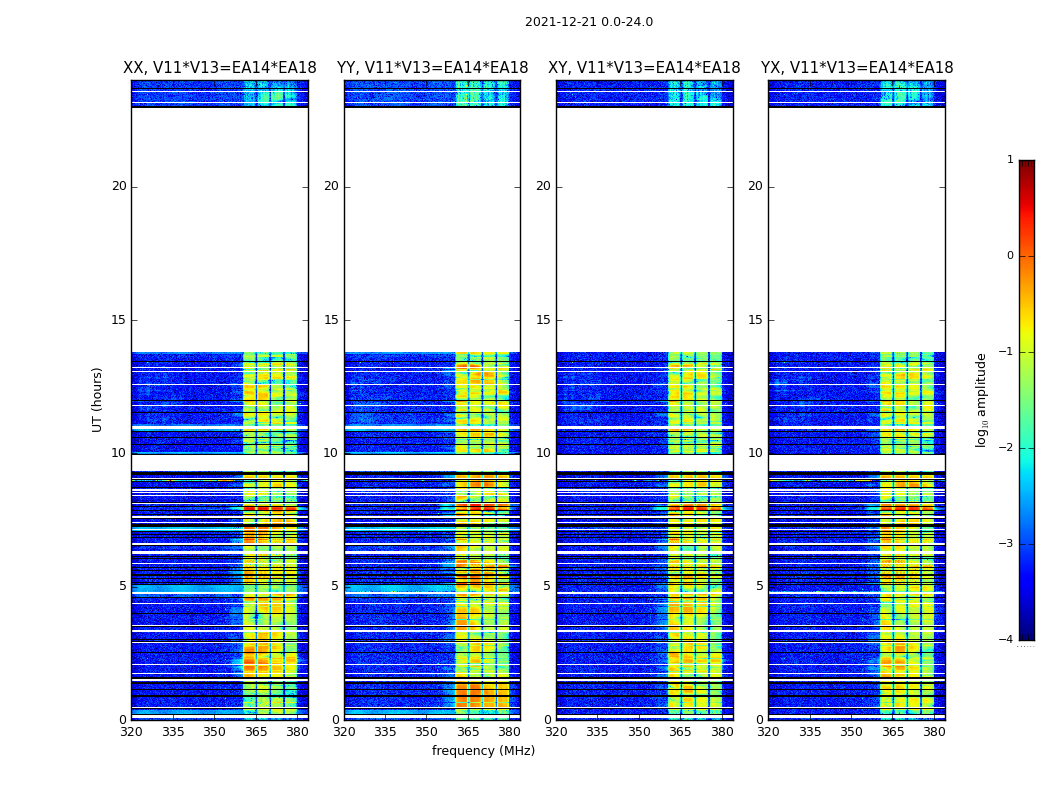
Task: Click the white data gap in YX panel
Action: pyautogui.click(x=857, y=230)
